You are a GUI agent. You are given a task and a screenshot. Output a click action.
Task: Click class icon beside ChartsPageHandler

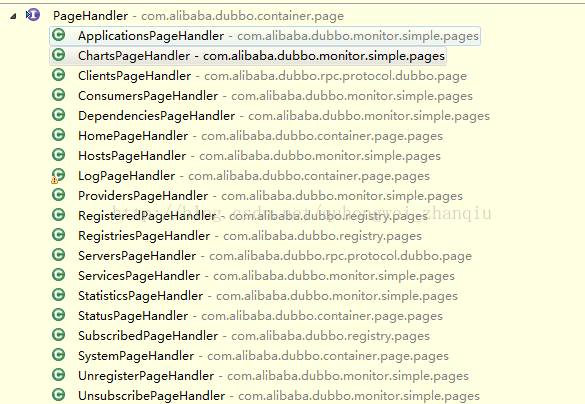(59, 55)
